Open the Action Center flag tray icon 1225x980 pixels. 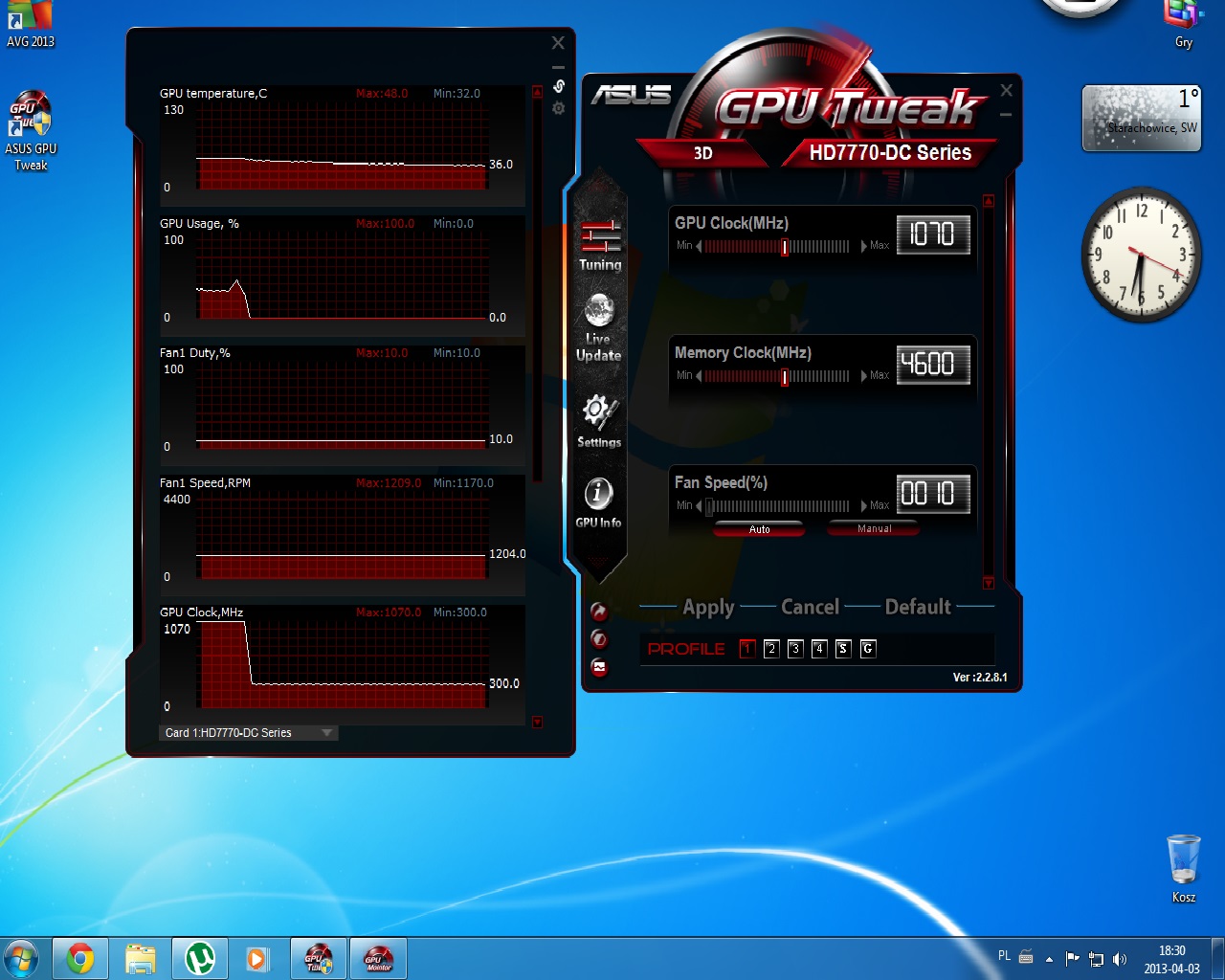tap(1073, 958)
